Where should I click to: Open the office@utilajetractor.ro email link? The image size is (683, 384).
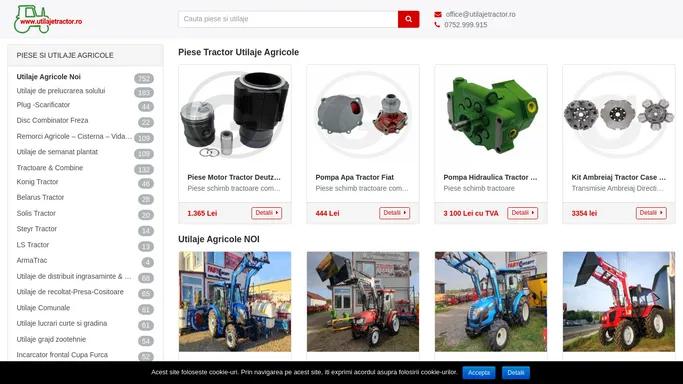(480, 14)
